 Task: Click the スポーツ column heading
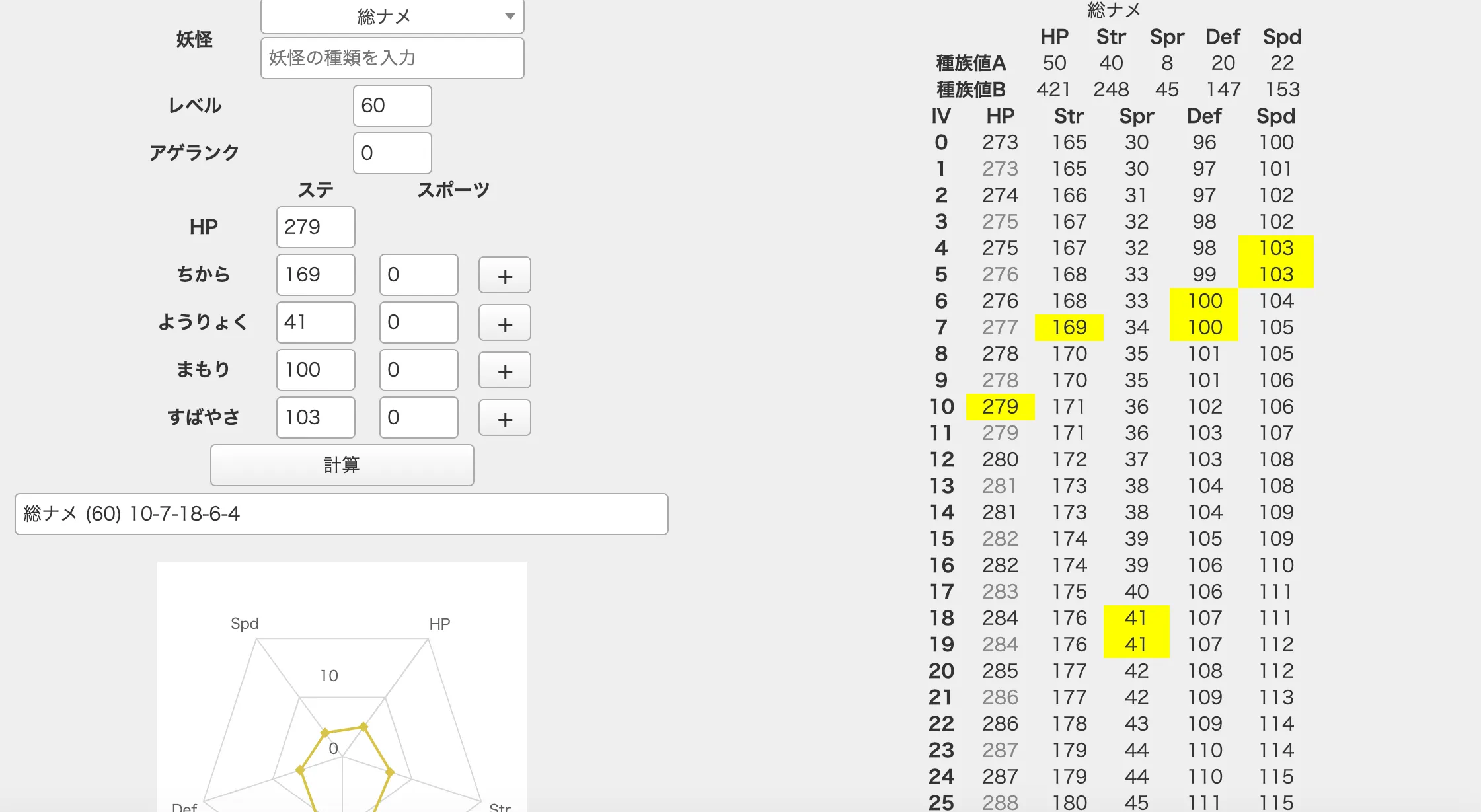[453, 190]
